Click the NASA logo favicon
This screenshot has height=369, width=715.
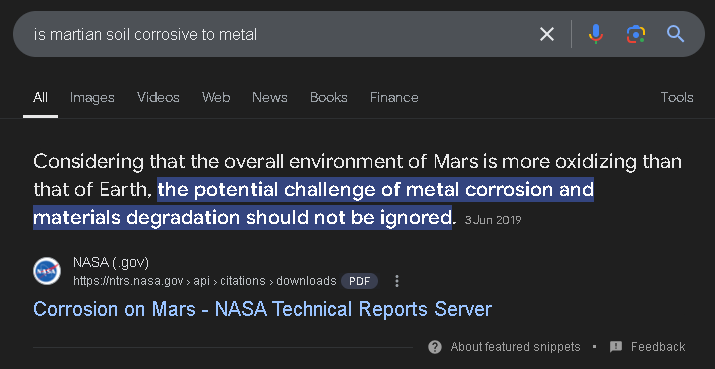[x=47, y=271]
